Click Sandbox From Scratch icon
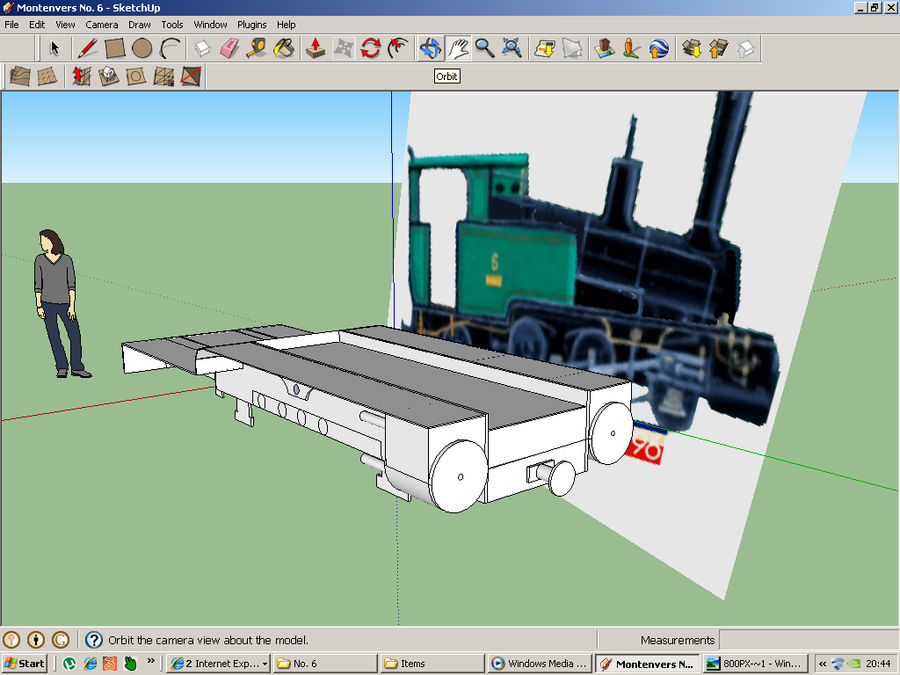 click(47, 76)
